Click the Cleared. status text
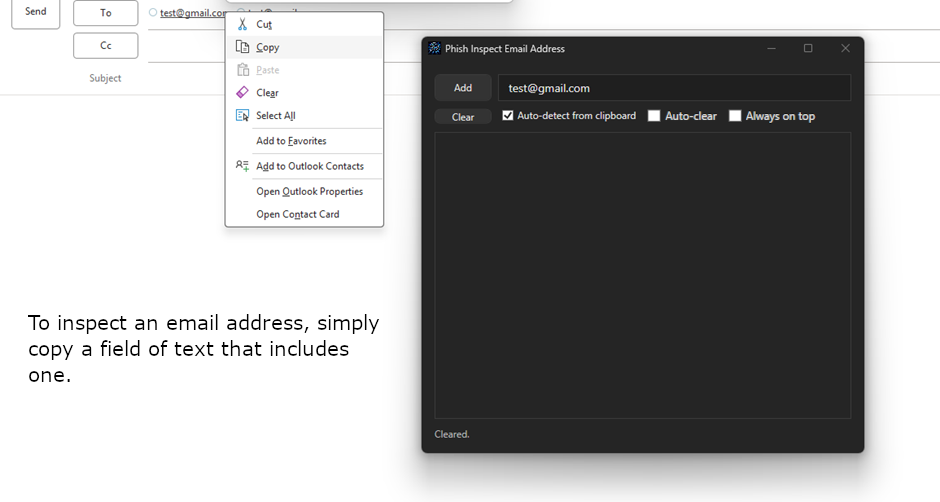Screen dimensions: 940x502 [452, 434]
